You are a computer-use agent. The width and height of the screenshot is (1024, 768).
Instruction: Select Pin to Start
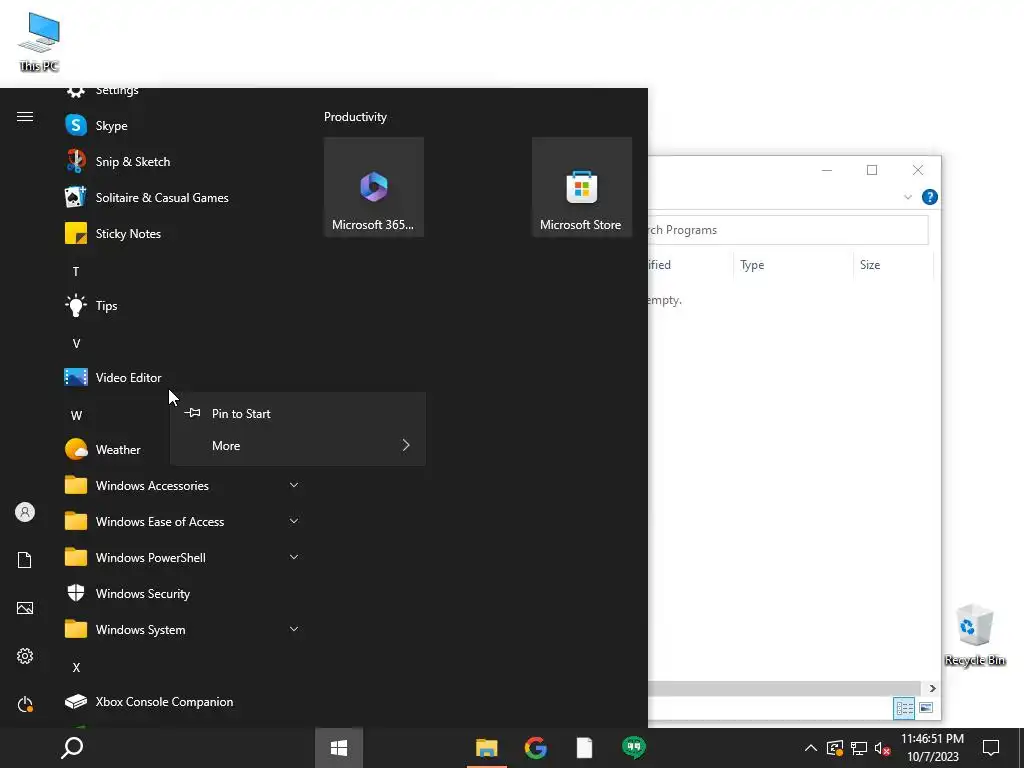tap(298, 413)
